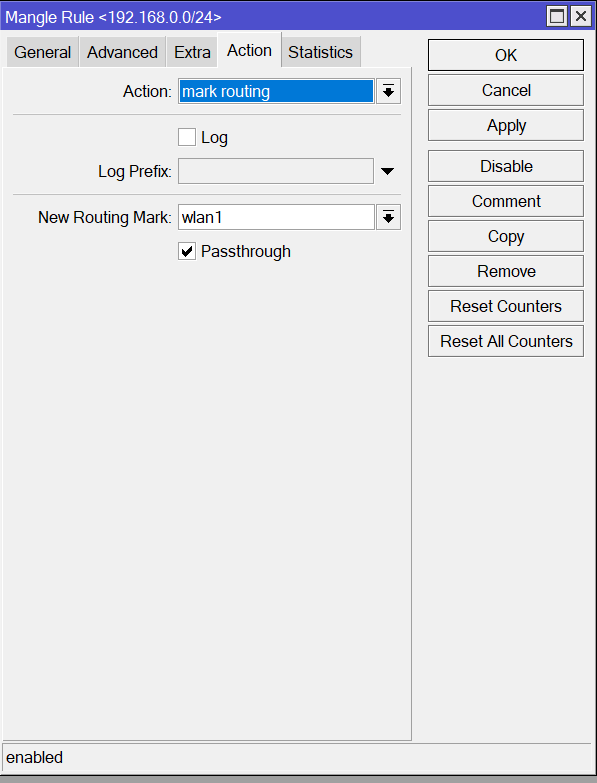Remove the mangle rule
The image size is (597, 783).
506,271
